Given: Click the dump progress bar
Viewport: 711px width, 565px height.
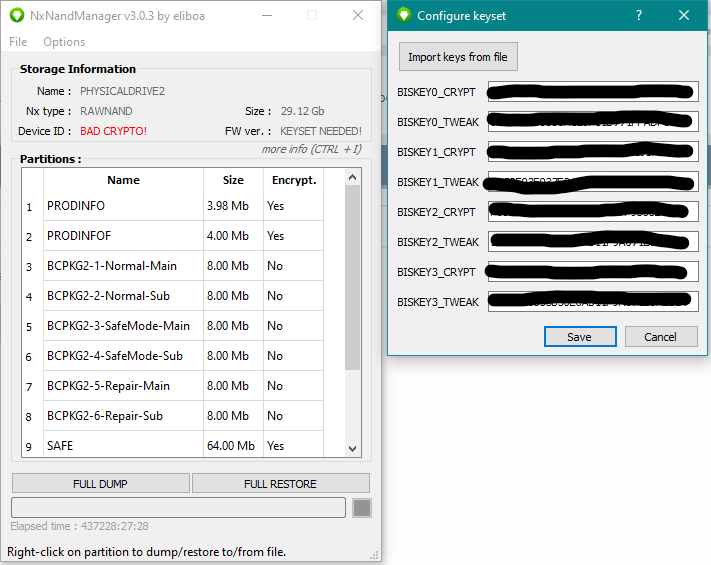Looking at the screenshot, I should click(179, 508).
